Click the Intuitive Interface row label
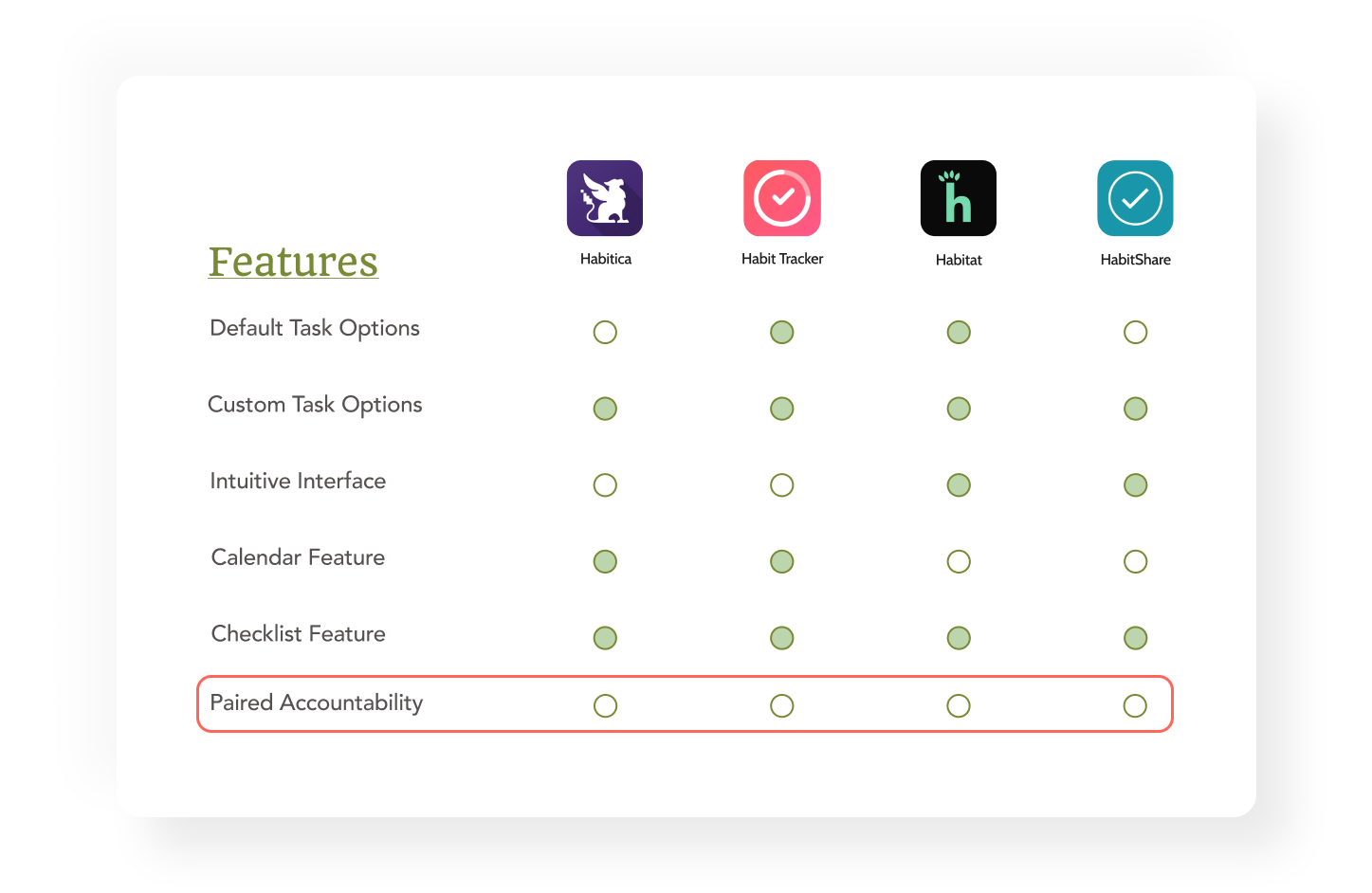Image resolution: width=1372 pixels, height=893 pixels. click(x=298, y=481)
